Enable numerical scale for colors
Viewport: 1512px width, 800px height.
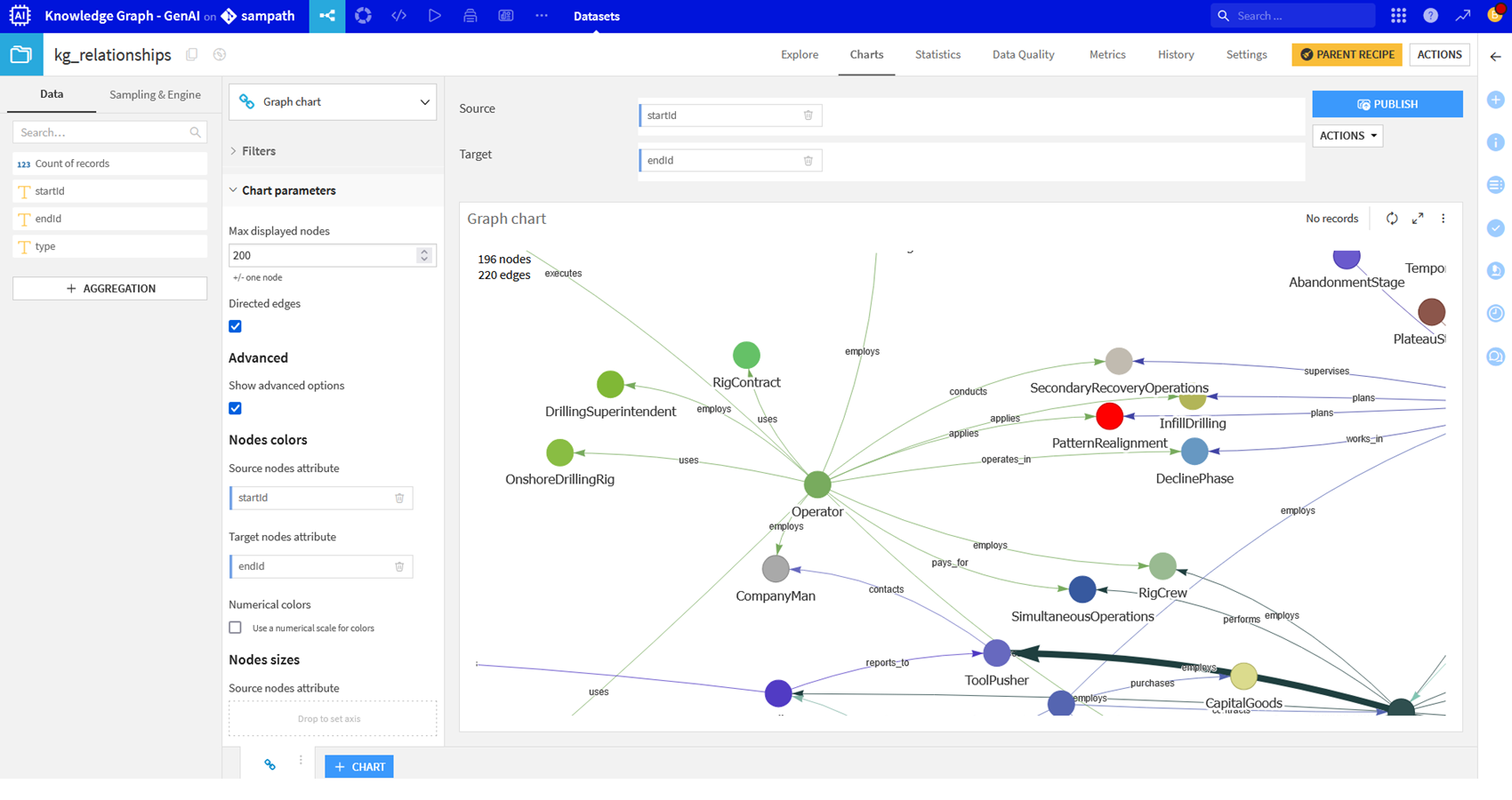[x=236, y=628]
